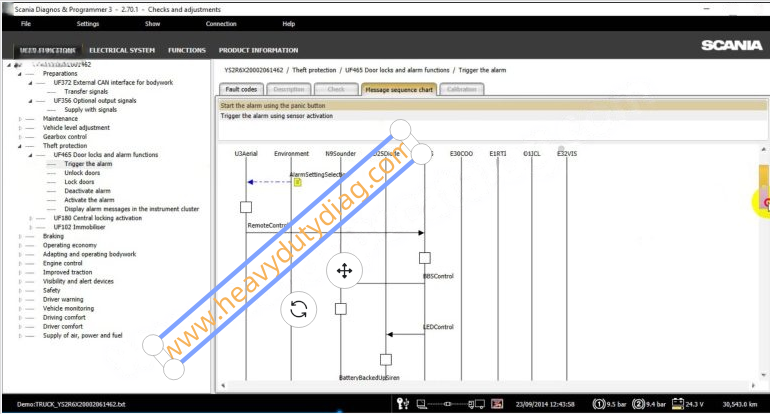770x414 pixels.
Task: Expand the Vehicle level adjustment node
Action: pos(20,128)
